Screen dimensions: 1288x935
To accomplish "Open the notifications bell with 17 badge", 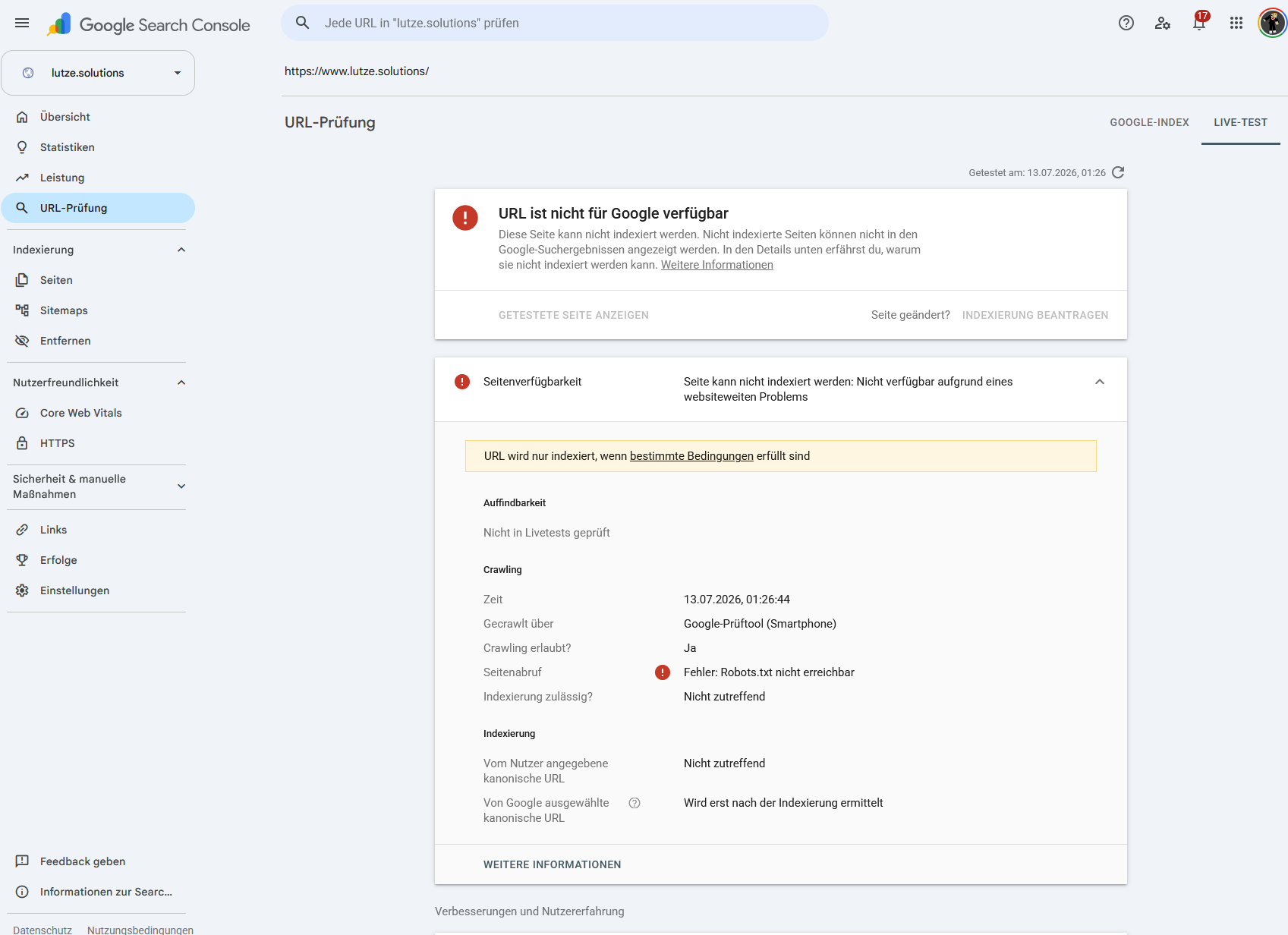I will tap(1200, 22).
